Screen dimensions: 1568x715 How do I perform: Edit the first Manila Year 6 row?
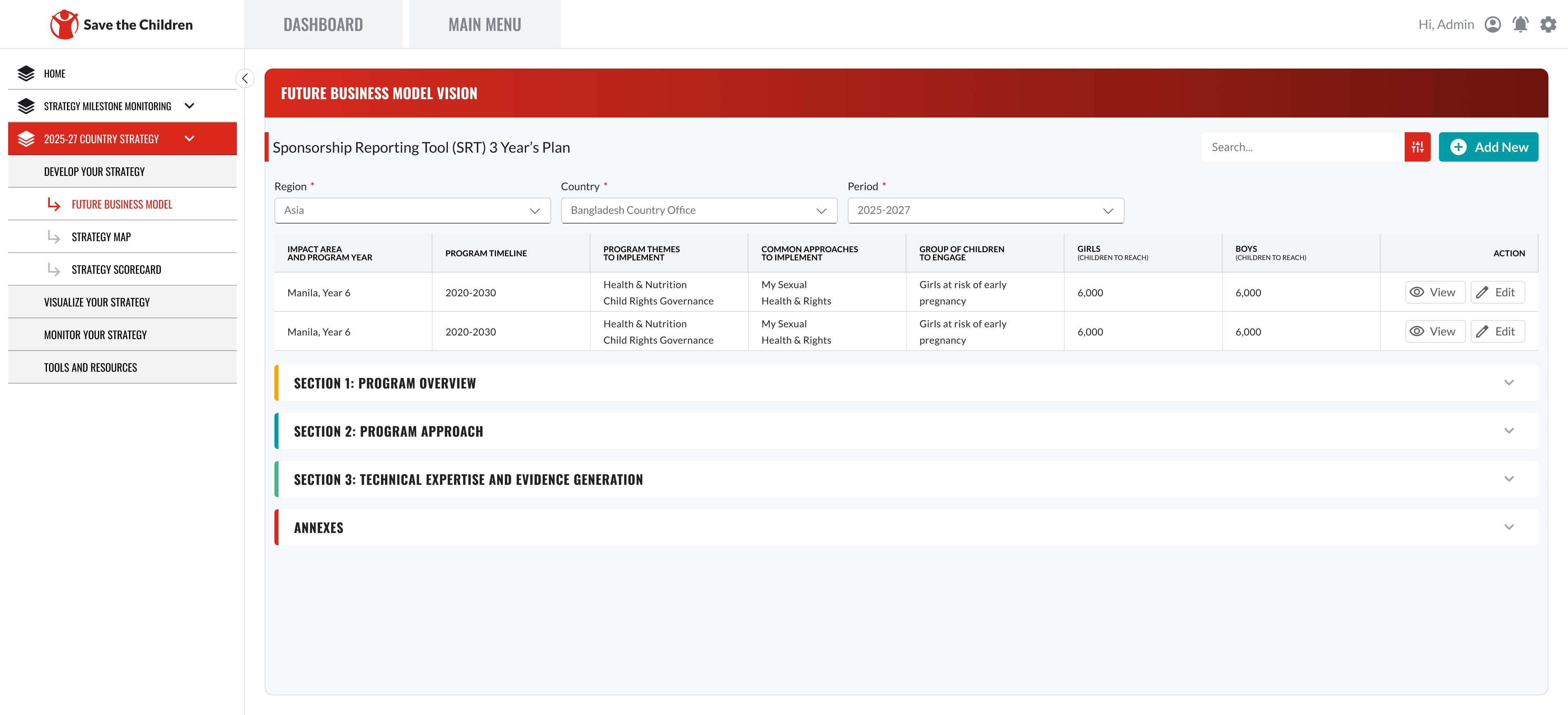(x=1497, y=292)
